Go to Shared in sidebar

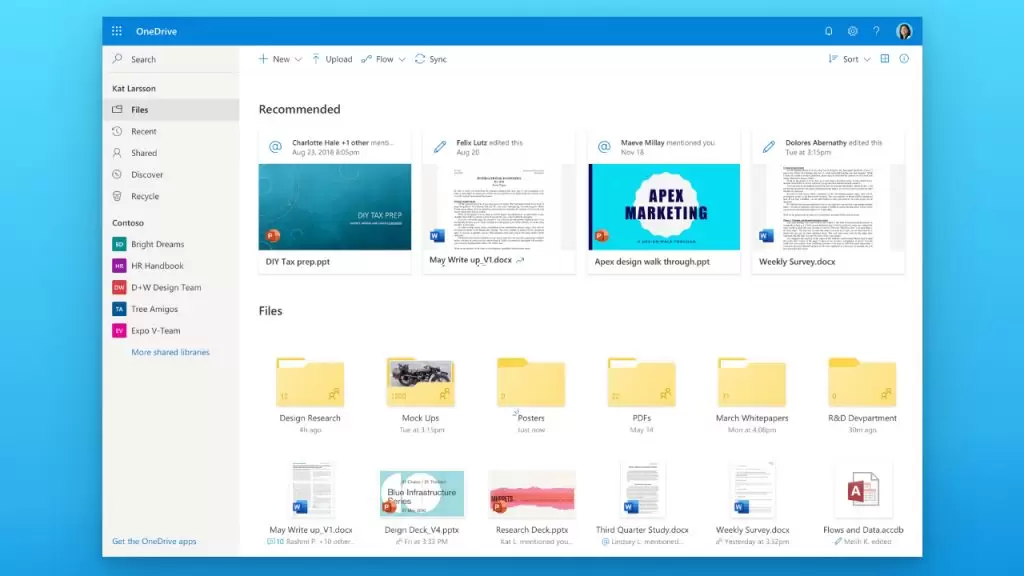(171, 153)
